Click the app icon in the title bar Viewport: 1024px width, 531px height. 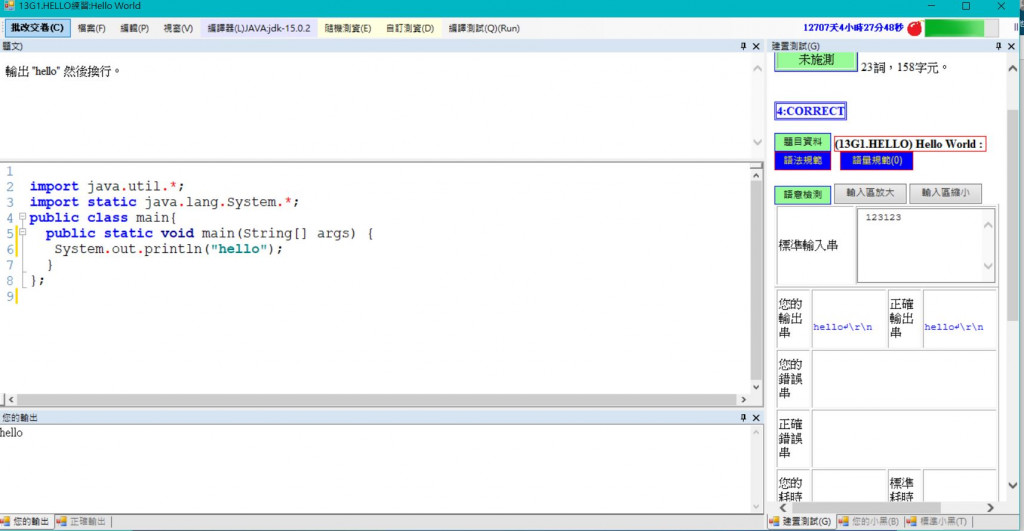[8, 6]
